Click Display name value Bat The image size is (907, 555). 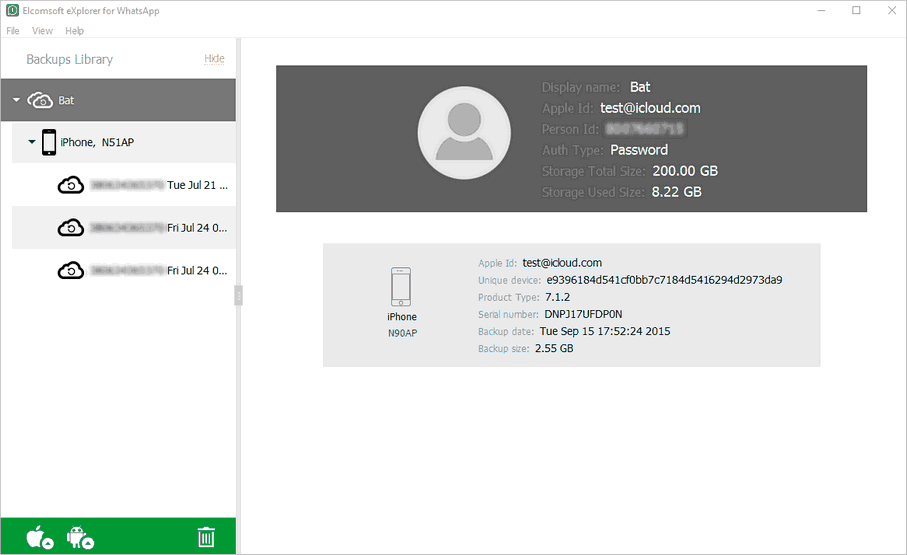[640, 87]
